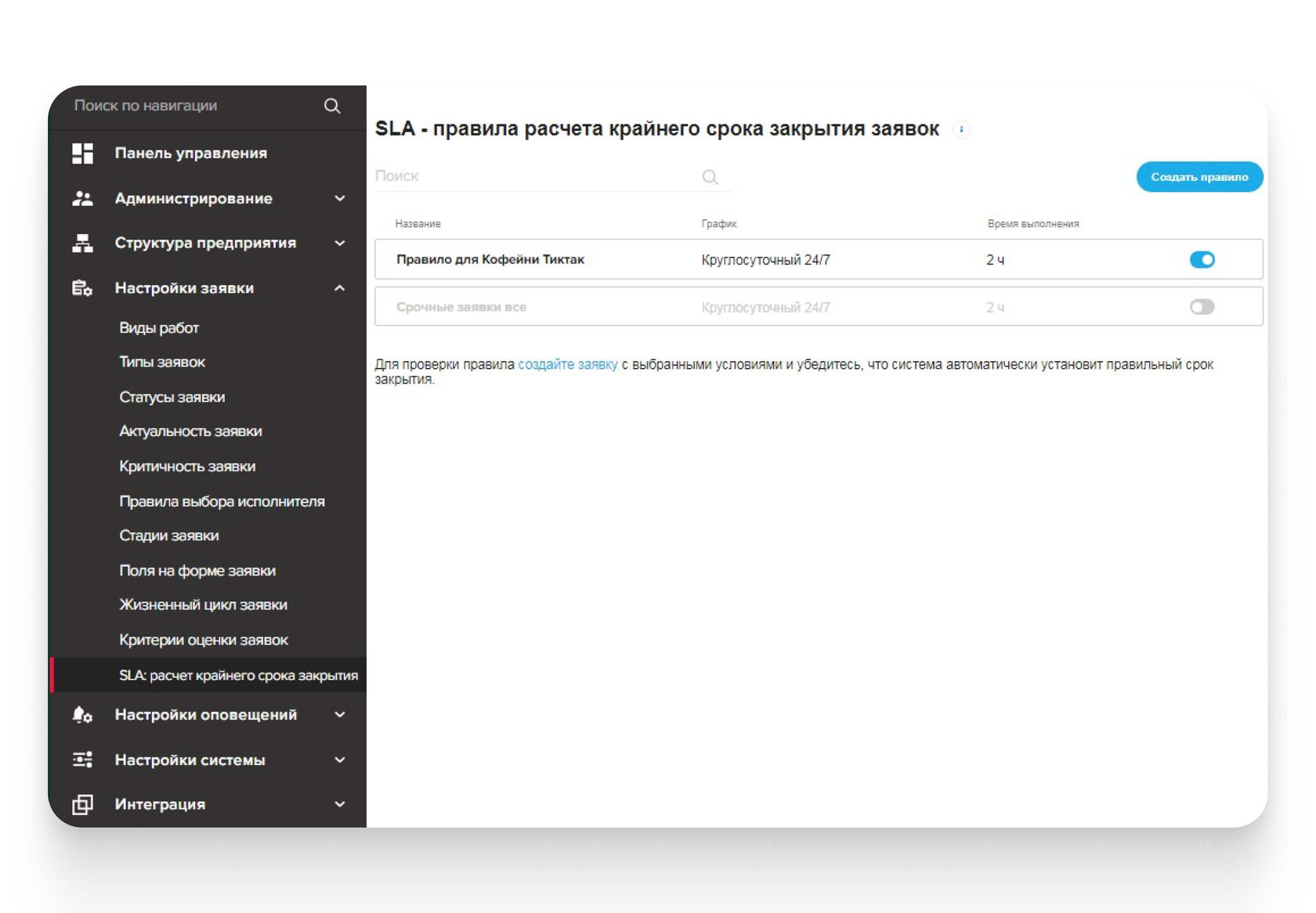Click the Интеграция menu label
1316x913 pixels.
coord(160,804)
